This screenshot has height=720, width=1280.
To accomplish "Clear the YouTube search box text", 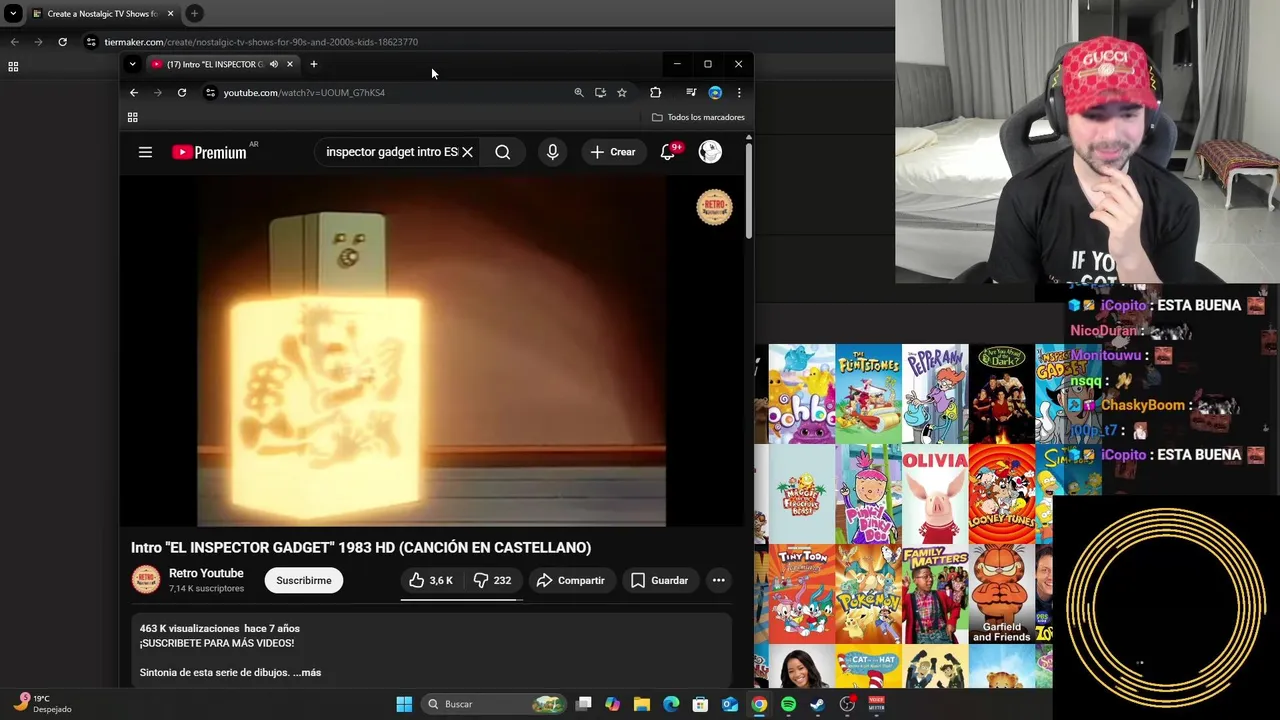I will point(467,152).
